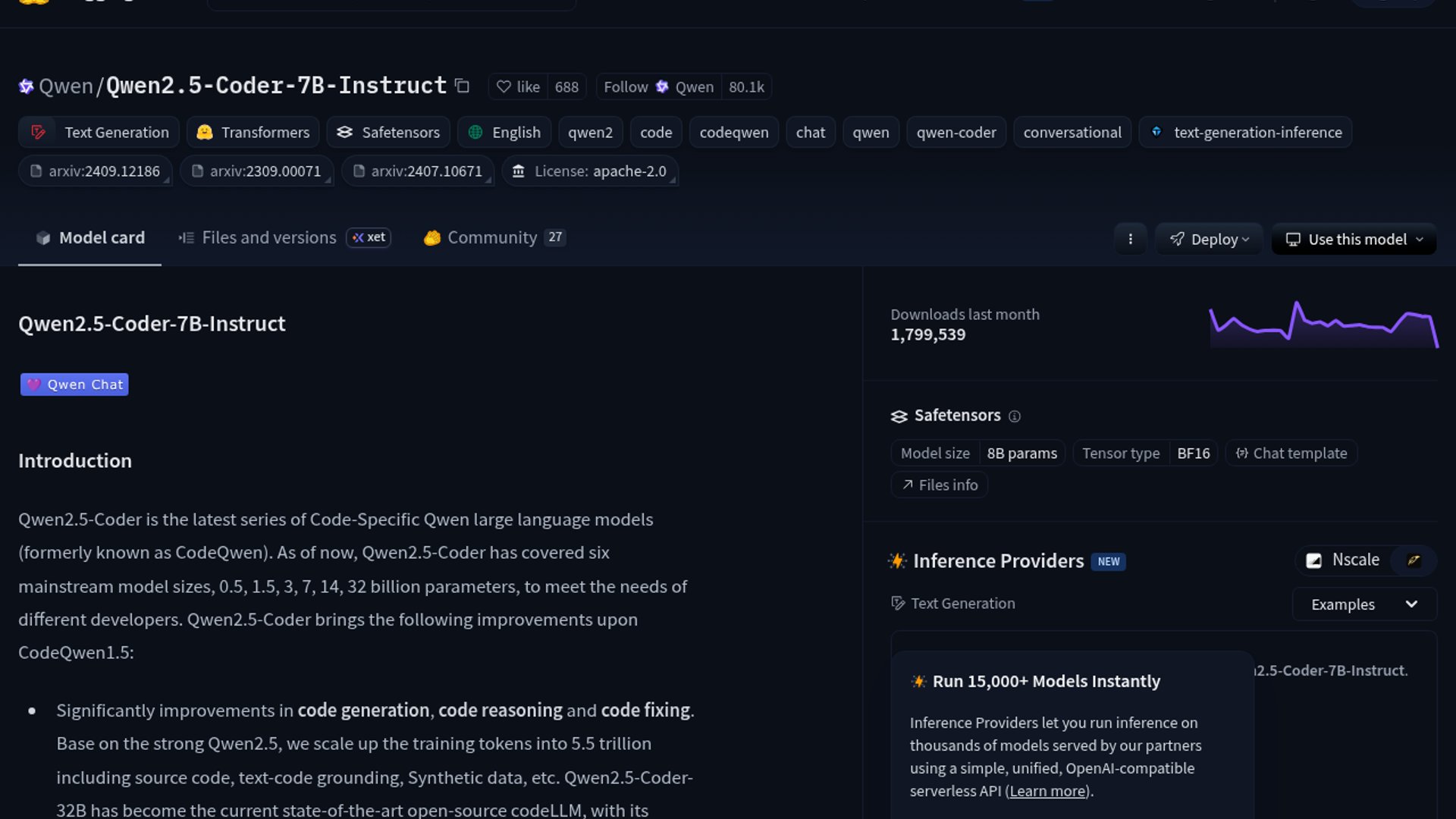Open the Files info link
Image resolution: width=1456 pixels, height=819 pixels.
939,485
